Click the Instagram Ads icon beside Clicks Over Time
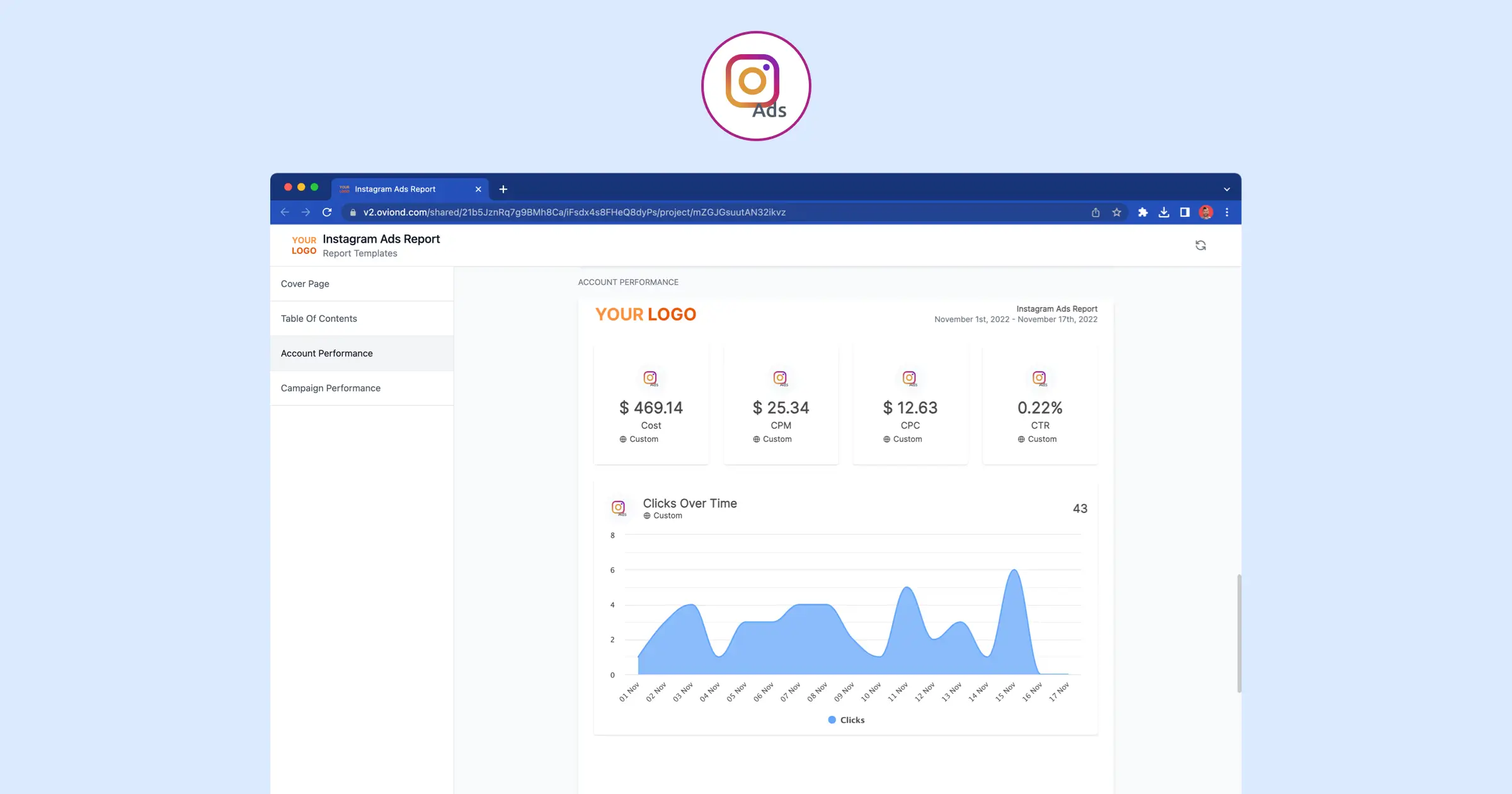The image size is (1512, 794). coord(619,508)
